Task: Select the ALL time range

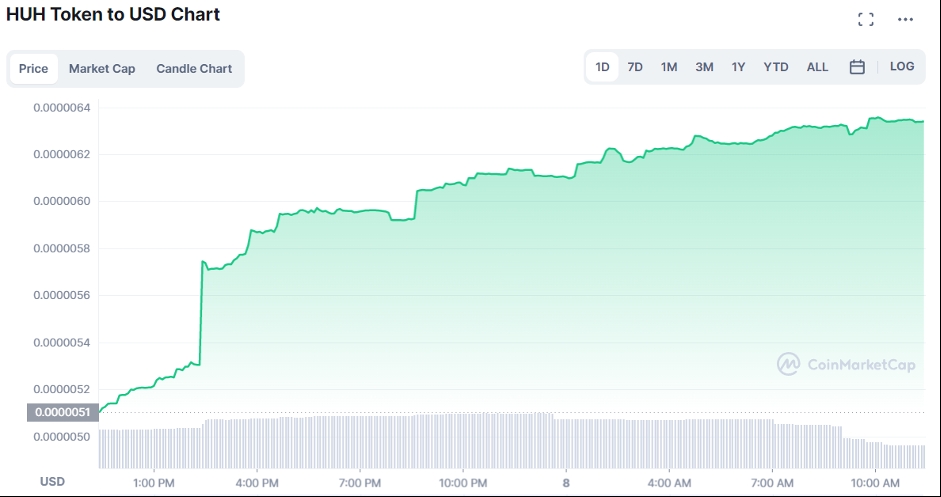Action: coord(817,67)
